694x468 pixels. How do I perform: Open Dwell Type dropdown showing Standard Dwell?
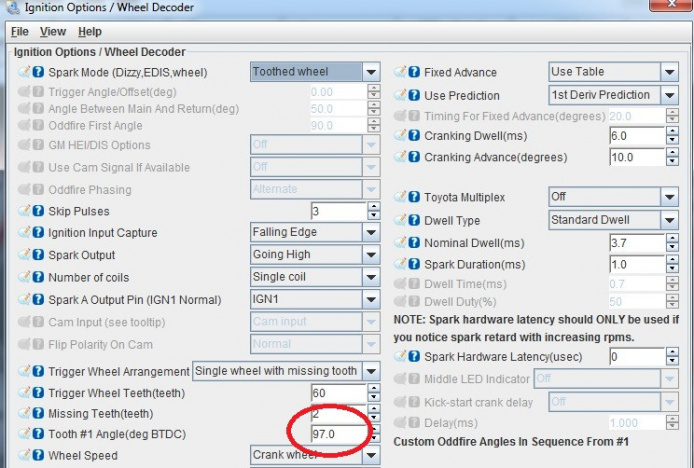click(x=613, y=220)
